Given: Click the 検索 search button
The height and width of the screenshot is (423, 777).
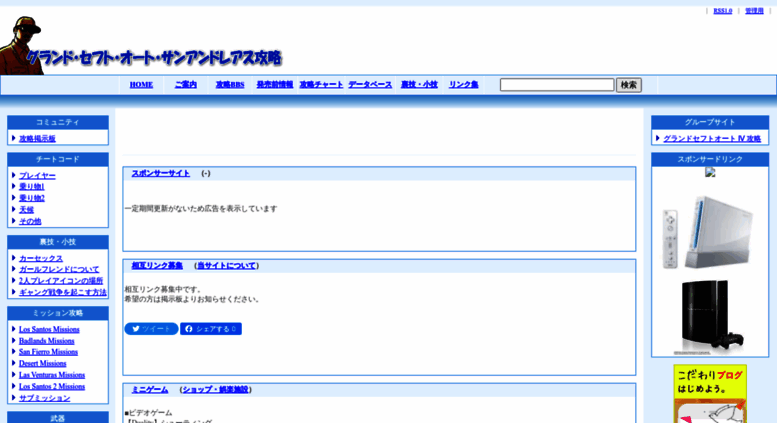Looking at the screenshot, I should pyautogui.click(x=629, y=85).
